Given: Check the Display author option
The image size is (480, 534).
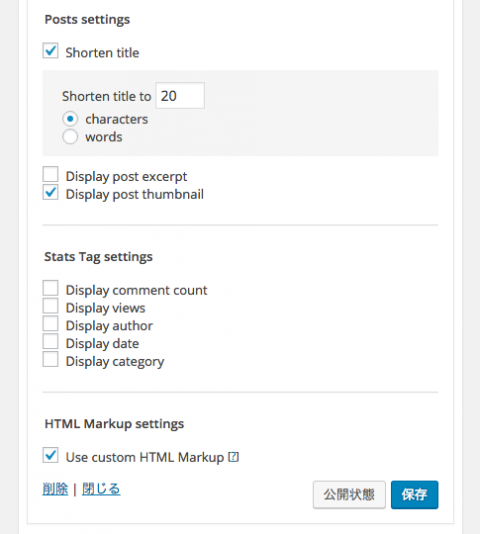Looking at the screenshot, I should pos(50,324).
